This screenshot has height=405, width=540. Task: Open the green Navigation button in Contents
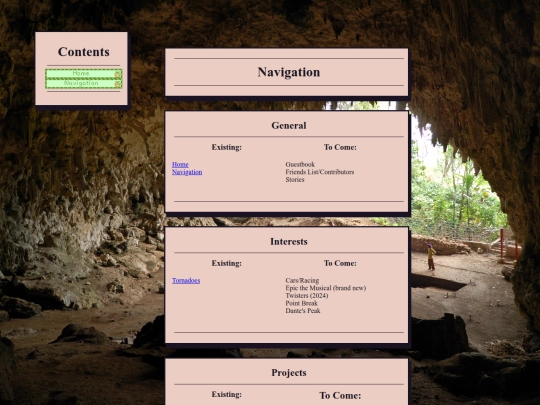(84, 83)
